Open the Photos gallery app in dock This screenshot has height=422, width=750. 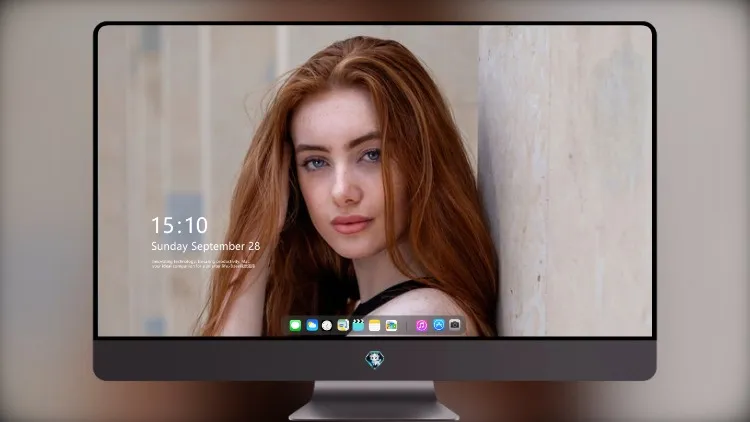[x=391, y=326]
